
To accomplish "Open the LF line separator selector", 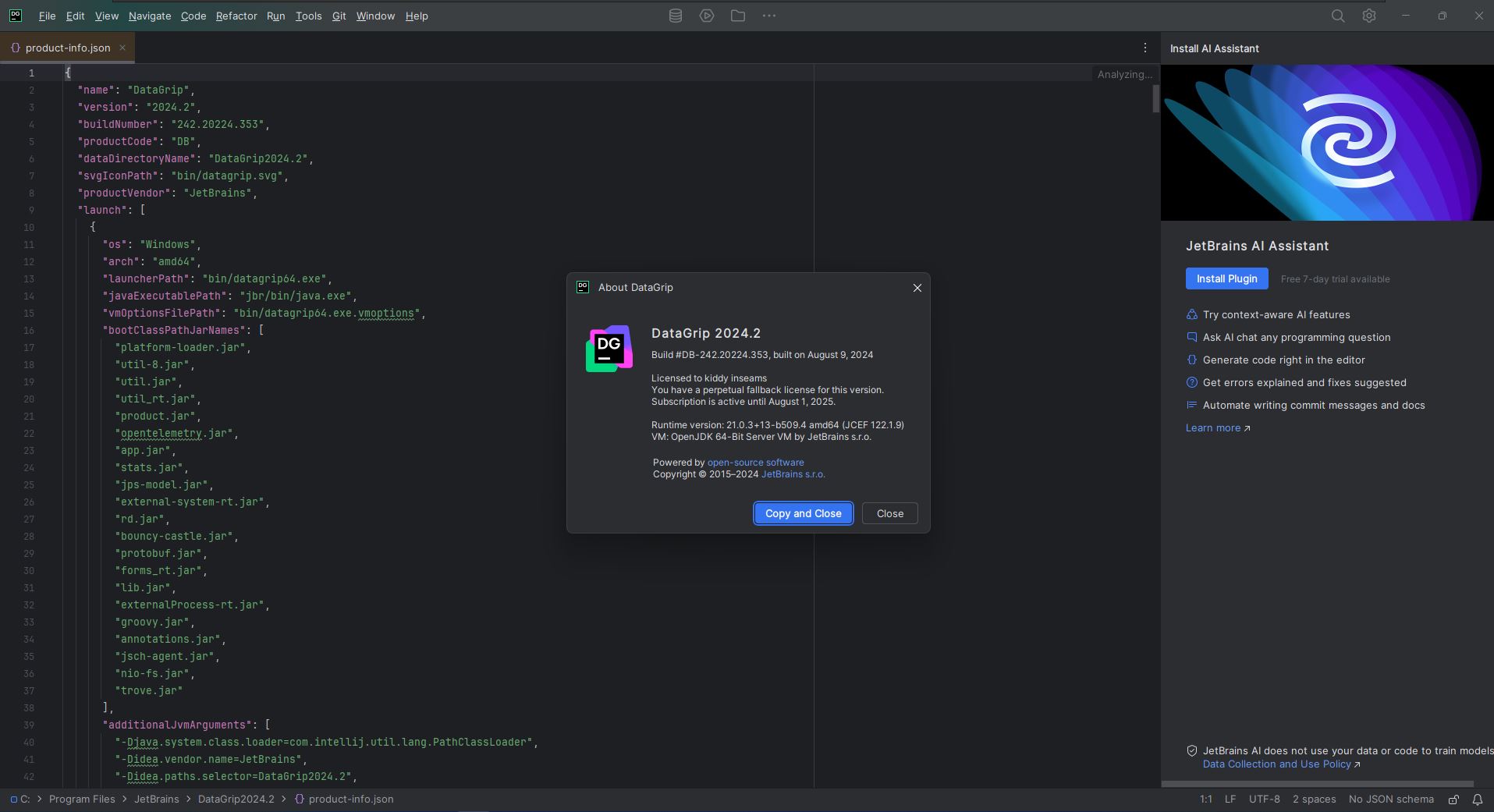I will pyautogui.click(x=1230, y=800).
